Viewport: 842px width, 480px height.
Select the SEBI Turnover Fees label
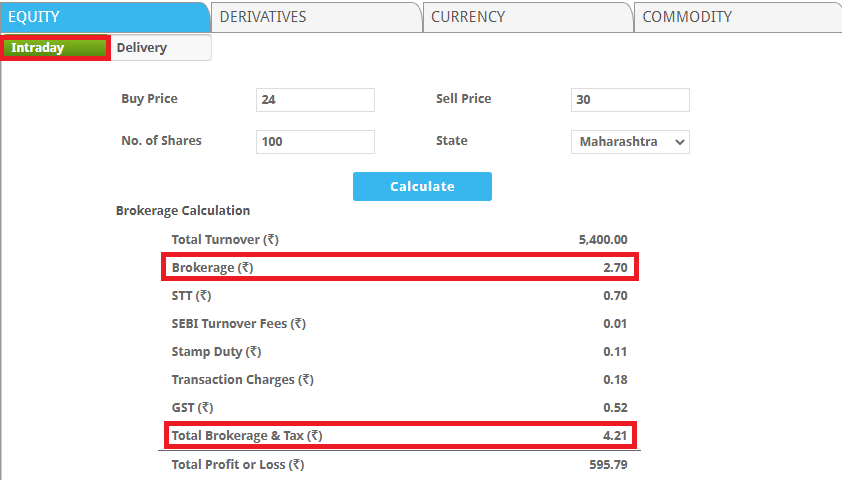[238, 324]
